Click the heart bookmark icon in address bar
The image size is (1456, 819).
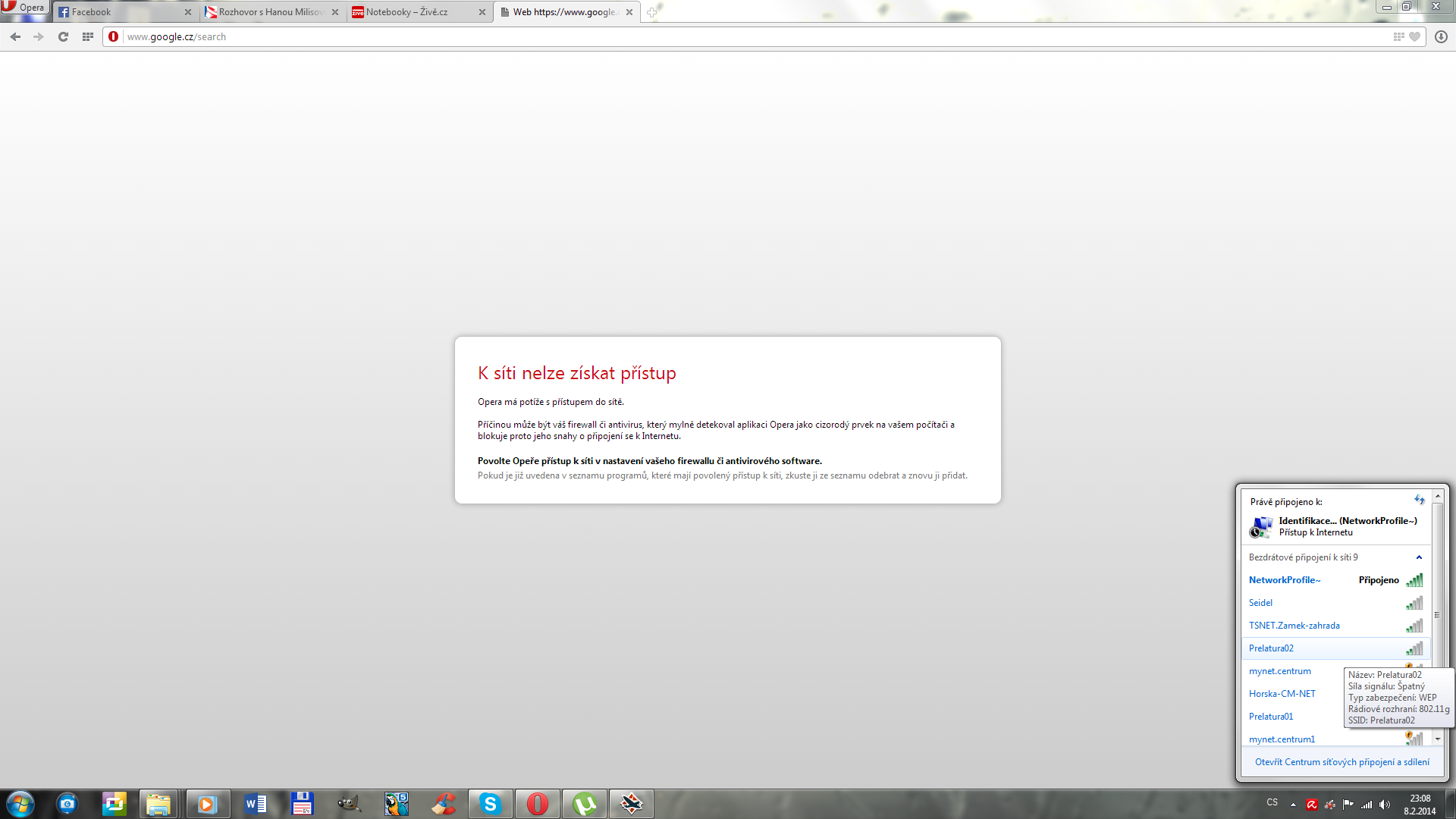[1414, 36]
